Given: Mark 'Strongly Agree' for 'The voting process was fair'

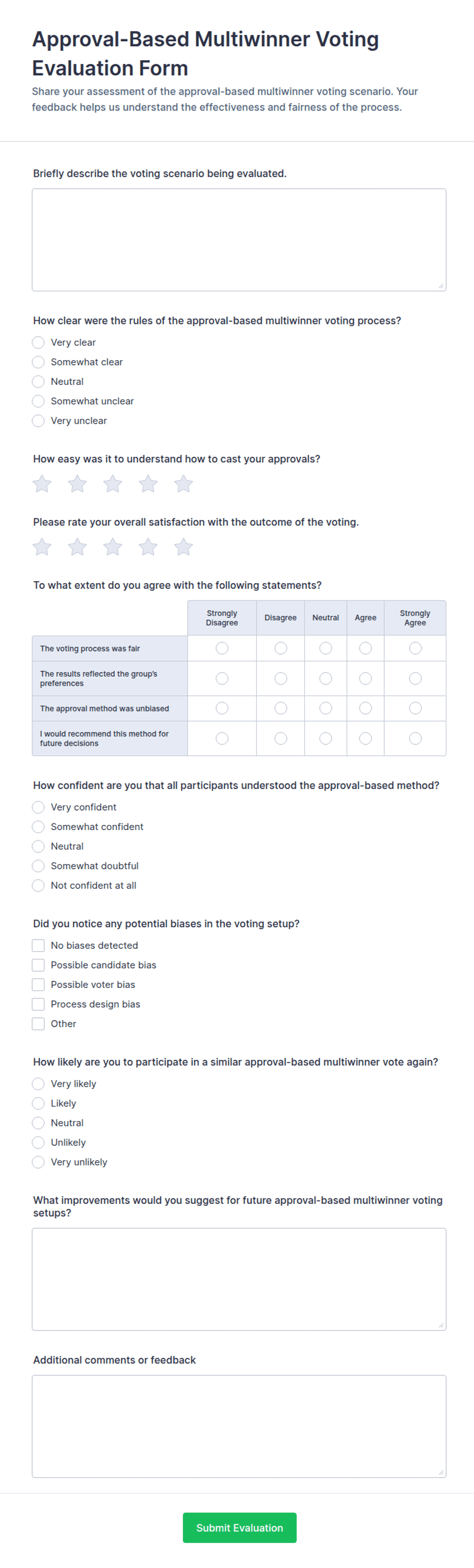Looking at the screenshot, I should tap(415, 648).
